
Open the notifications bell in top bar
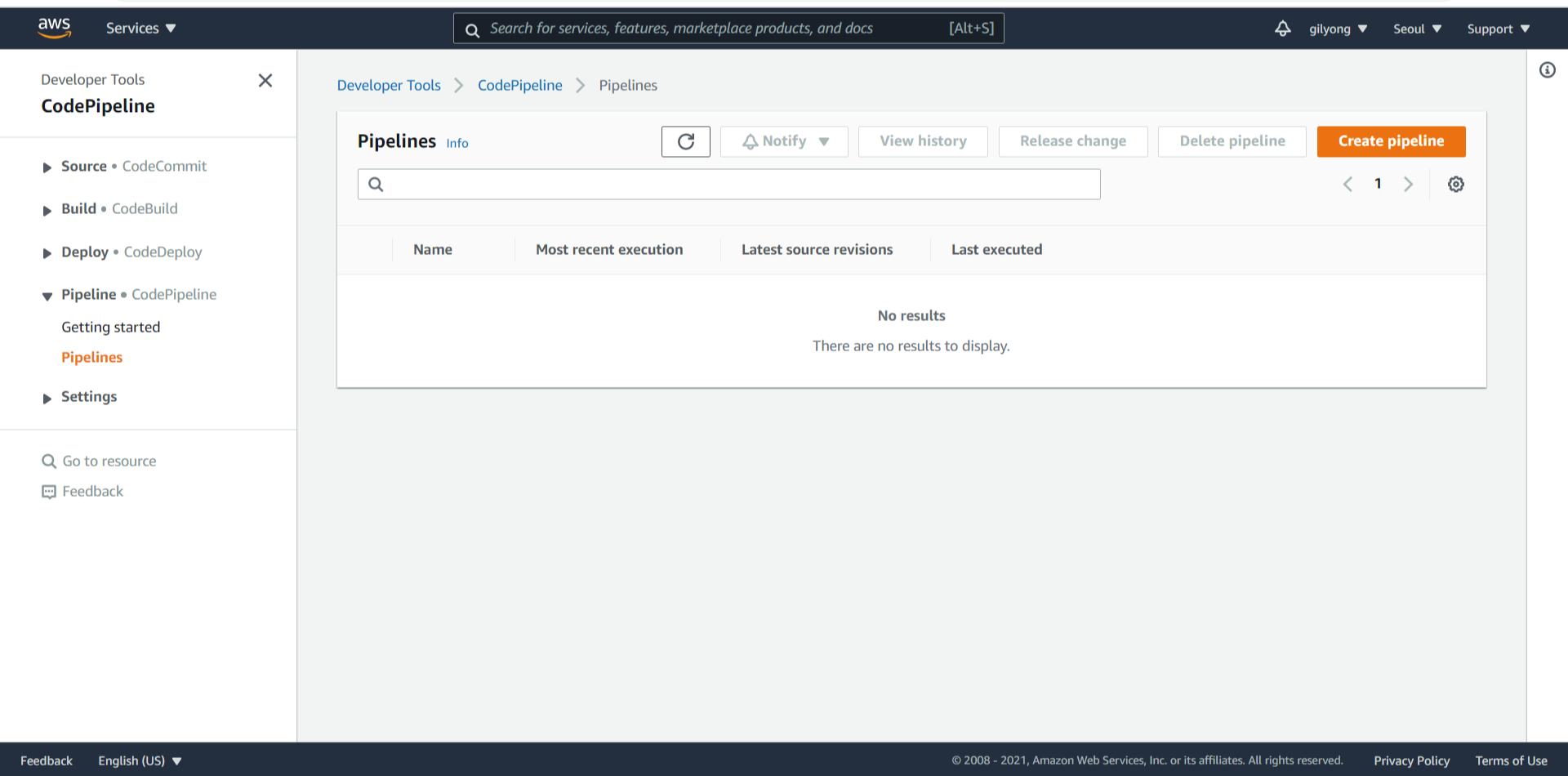(x=1283, y=29)
